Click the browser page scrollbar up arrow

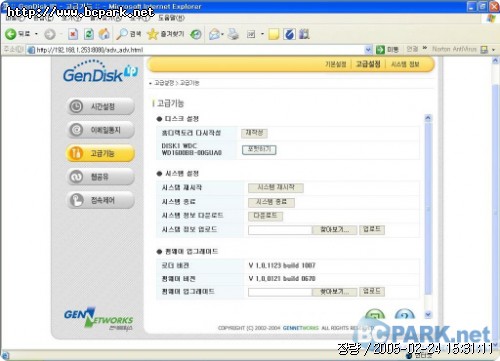495,61
